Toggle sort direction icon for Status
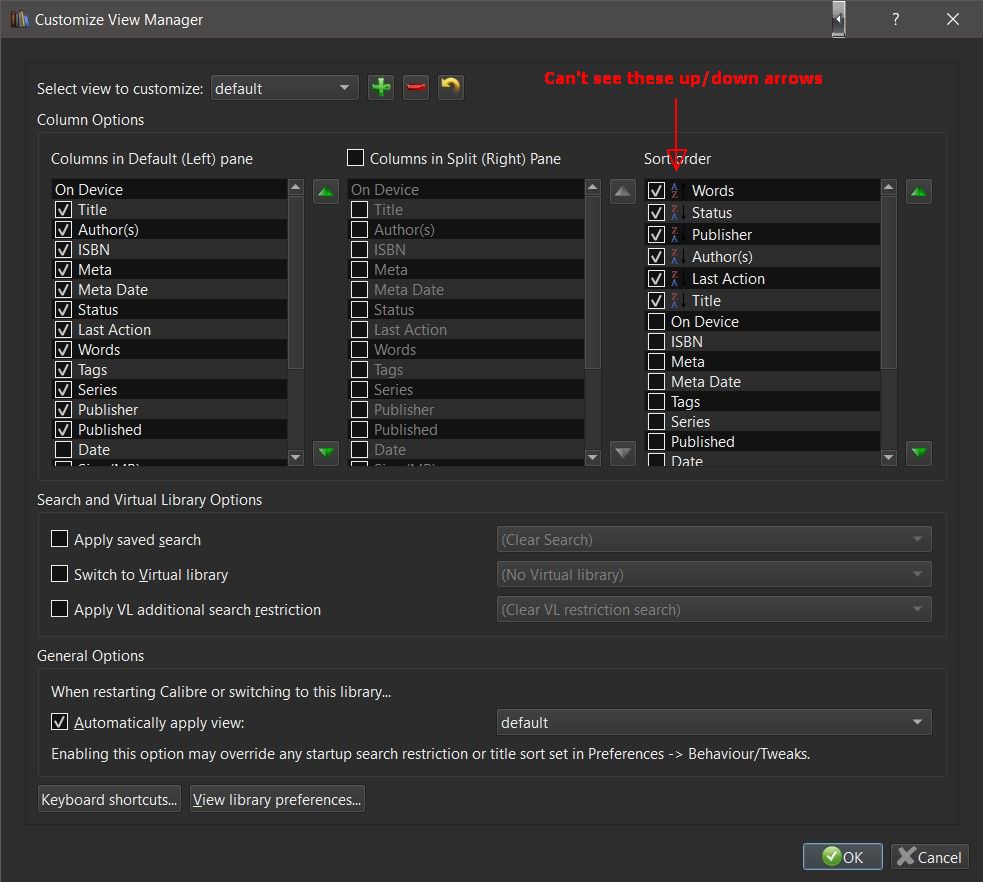 click(x=676, y=213)
